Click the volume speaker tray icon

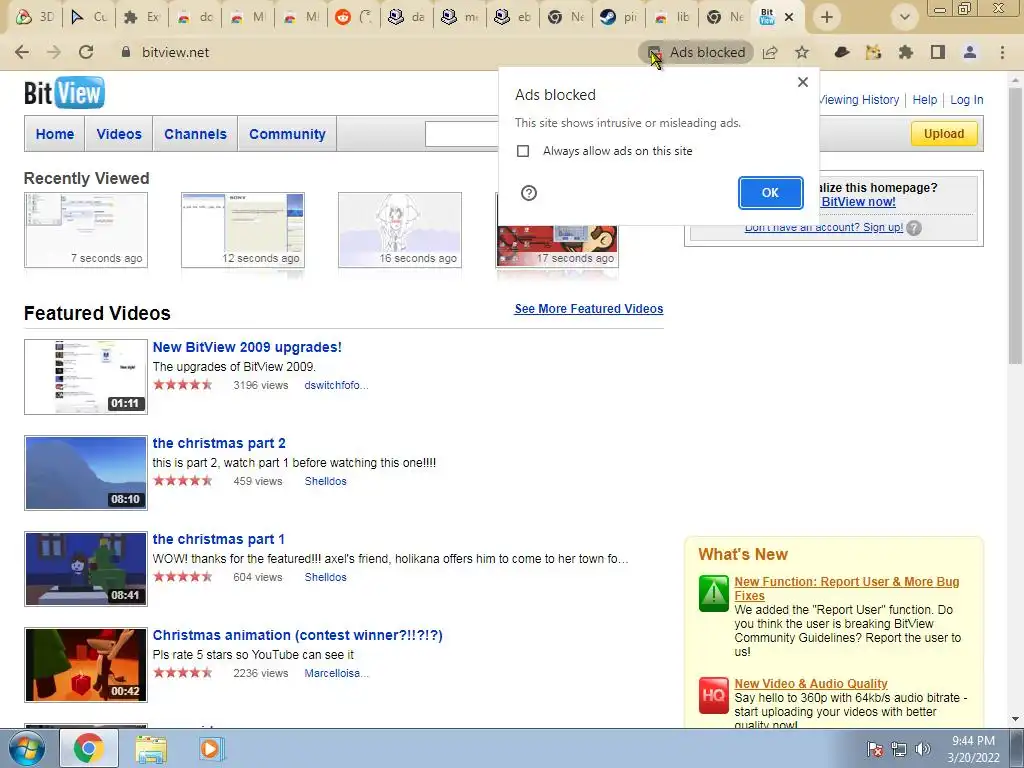[923, 749]
